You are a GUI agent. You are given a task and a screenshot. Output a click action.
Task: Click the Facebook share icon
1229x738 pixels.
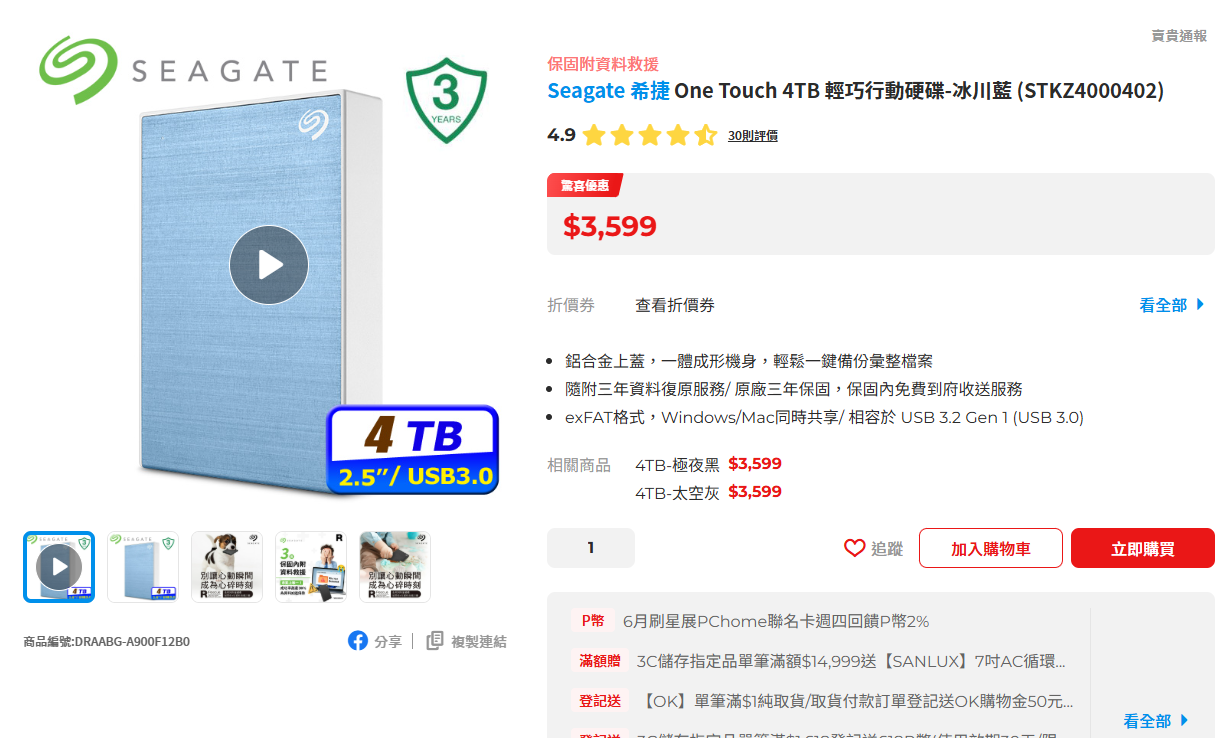click(358, 641)
